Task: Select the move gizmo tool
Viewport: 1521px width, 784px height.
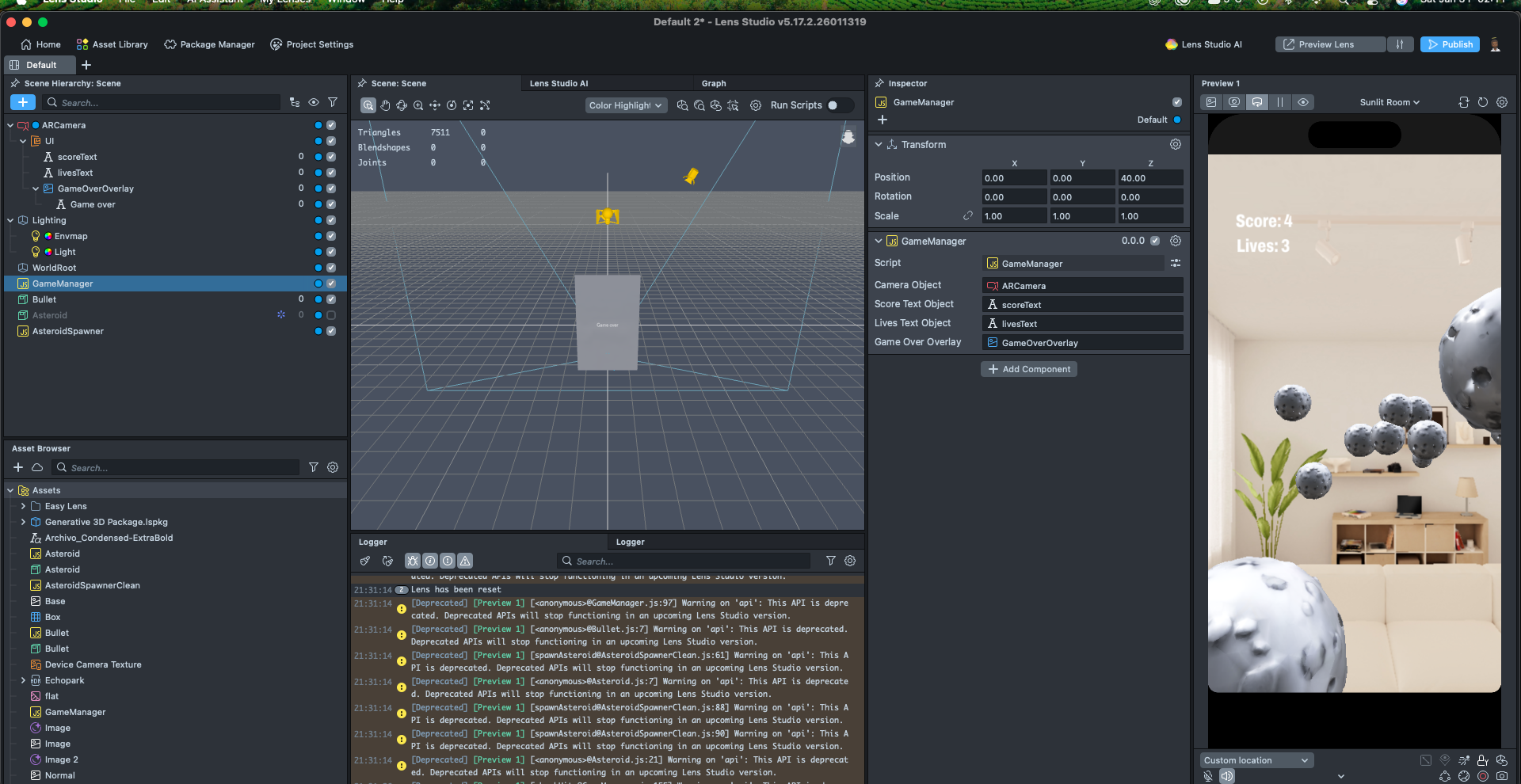Action: (435, 105)
